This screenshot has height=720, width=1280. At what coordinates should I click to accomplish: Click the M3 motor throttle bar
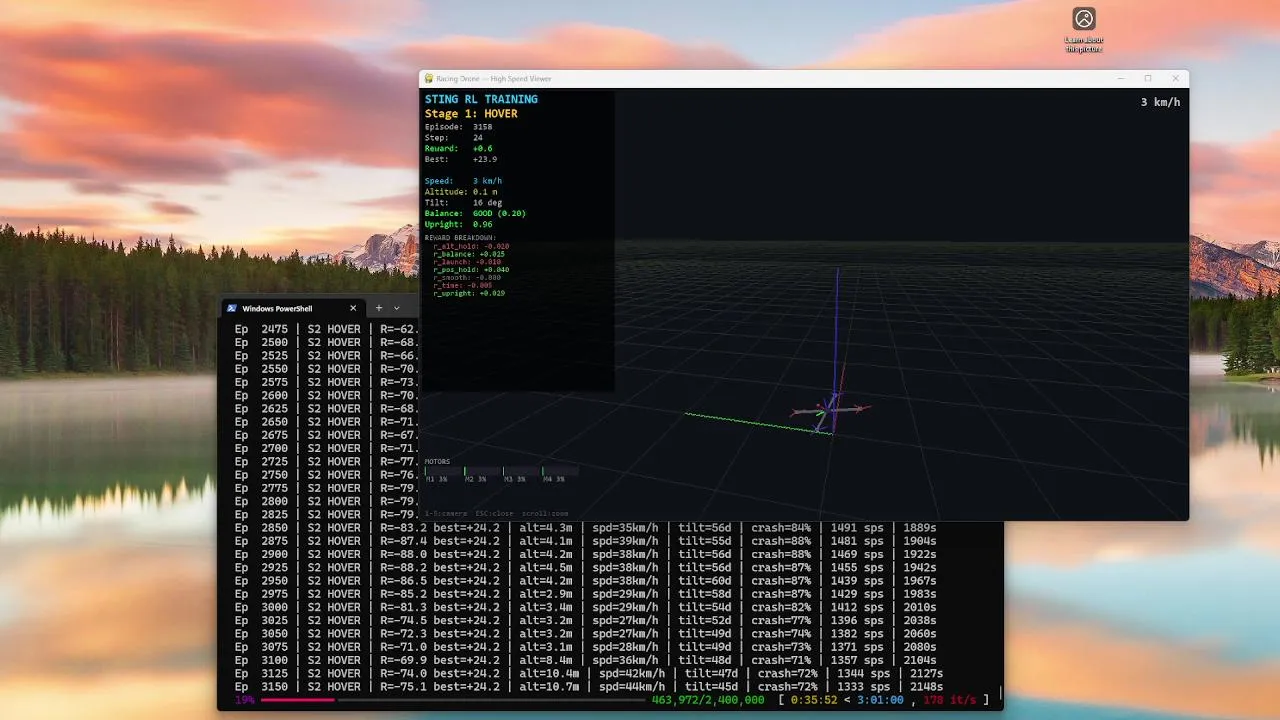[521, 471]
